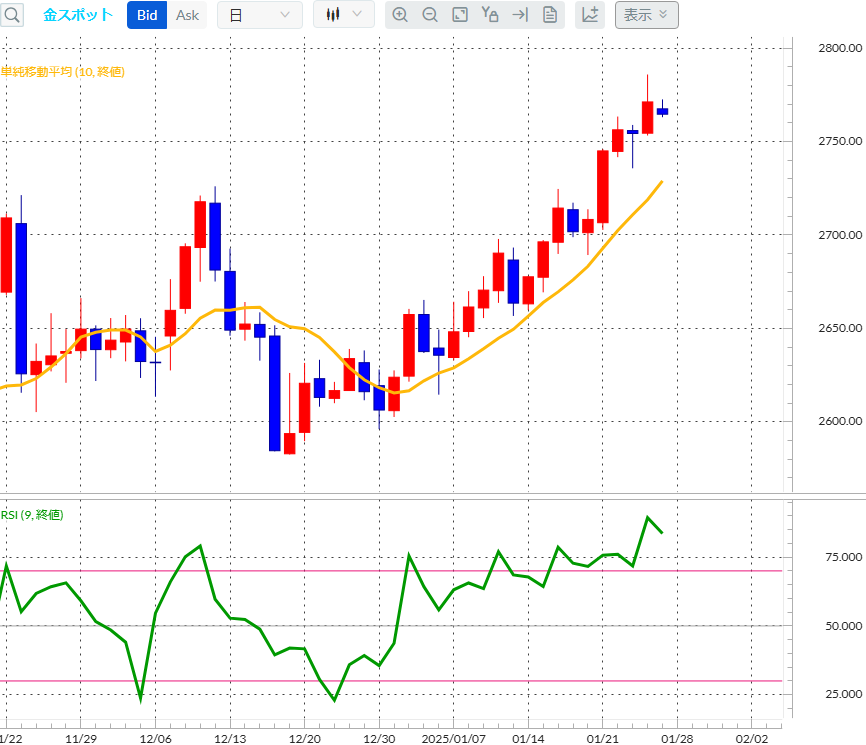This screenshot has height=745, width=866.
Task: Click the 2800.00 price axis label
Action: click(x=840, y=48)
